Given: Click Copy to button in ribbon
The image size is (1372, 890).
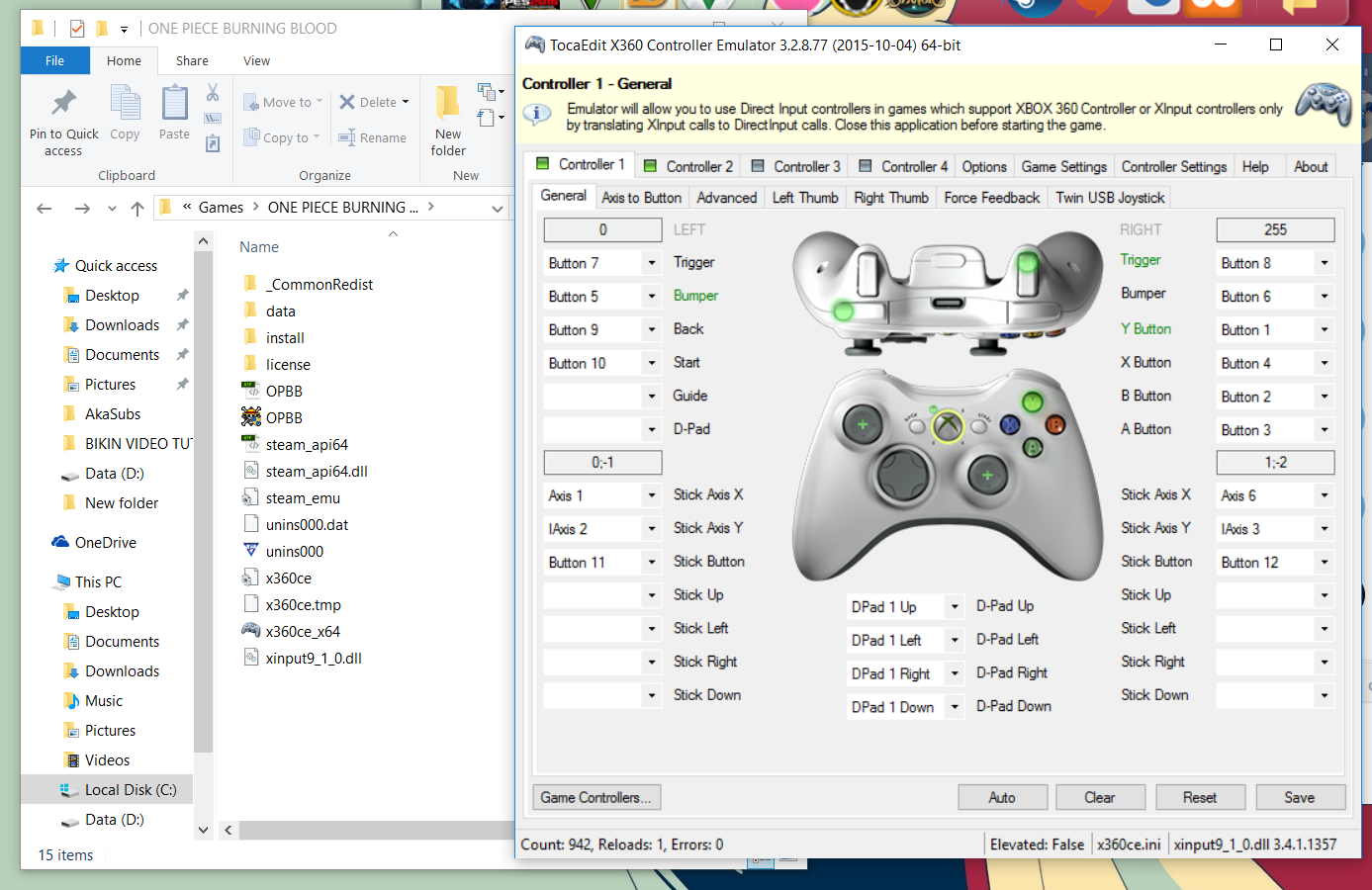Looking at the screenshot, I should click(283, 137).
